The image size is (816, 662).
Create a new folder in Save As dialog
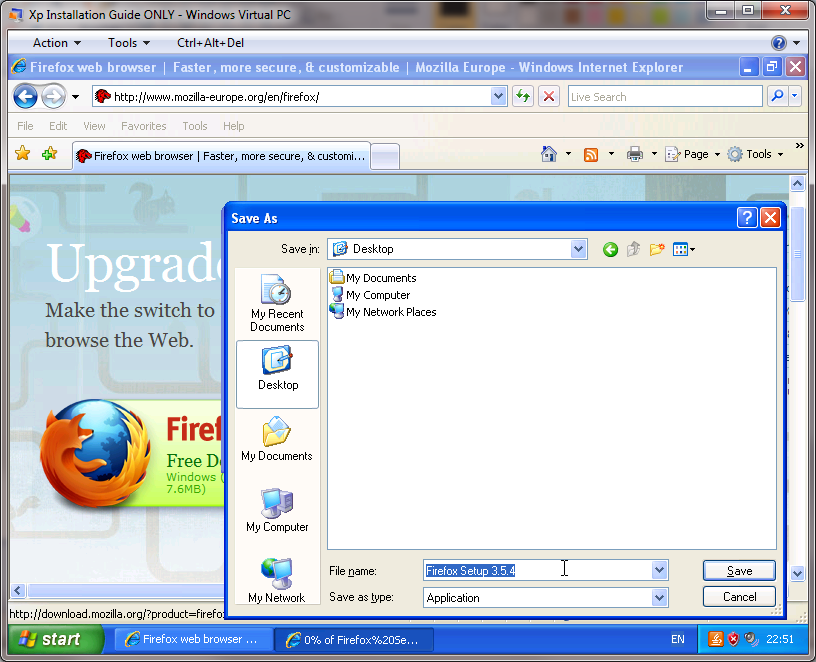pyautogui.click(x=657, y=249)
